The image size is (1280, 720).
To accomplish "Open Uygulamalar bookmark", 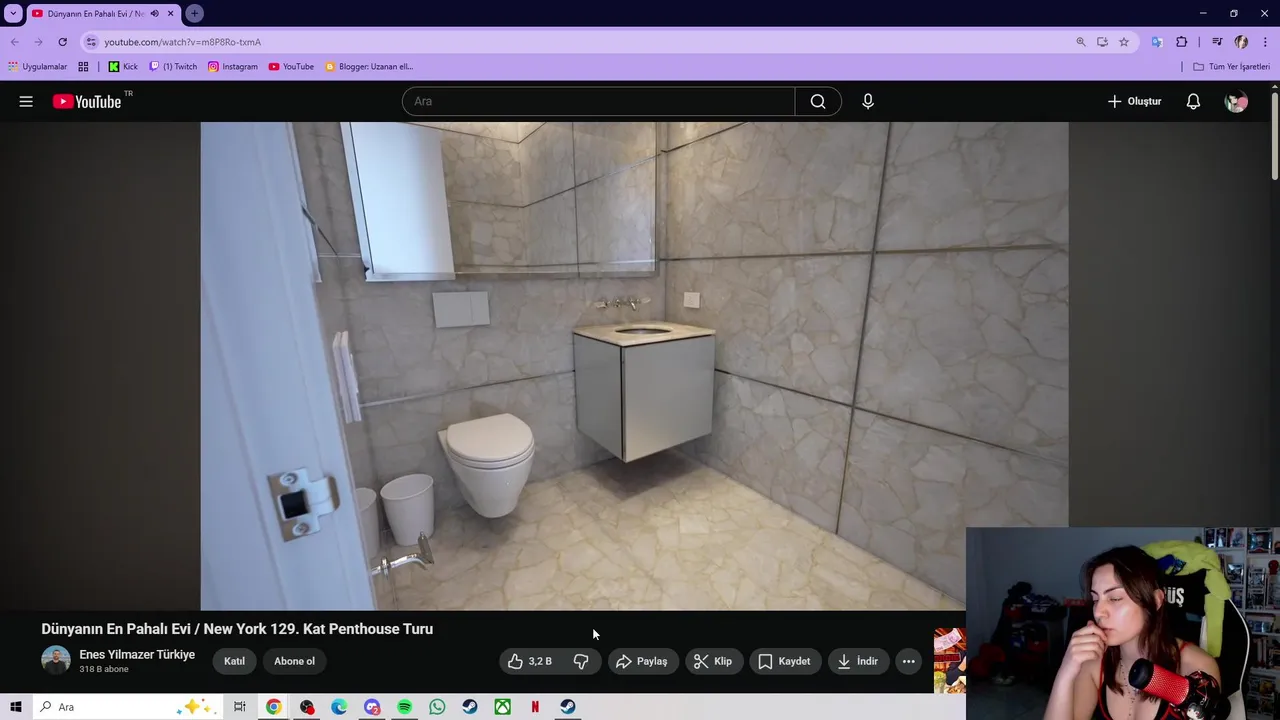I will pos(37,67).
